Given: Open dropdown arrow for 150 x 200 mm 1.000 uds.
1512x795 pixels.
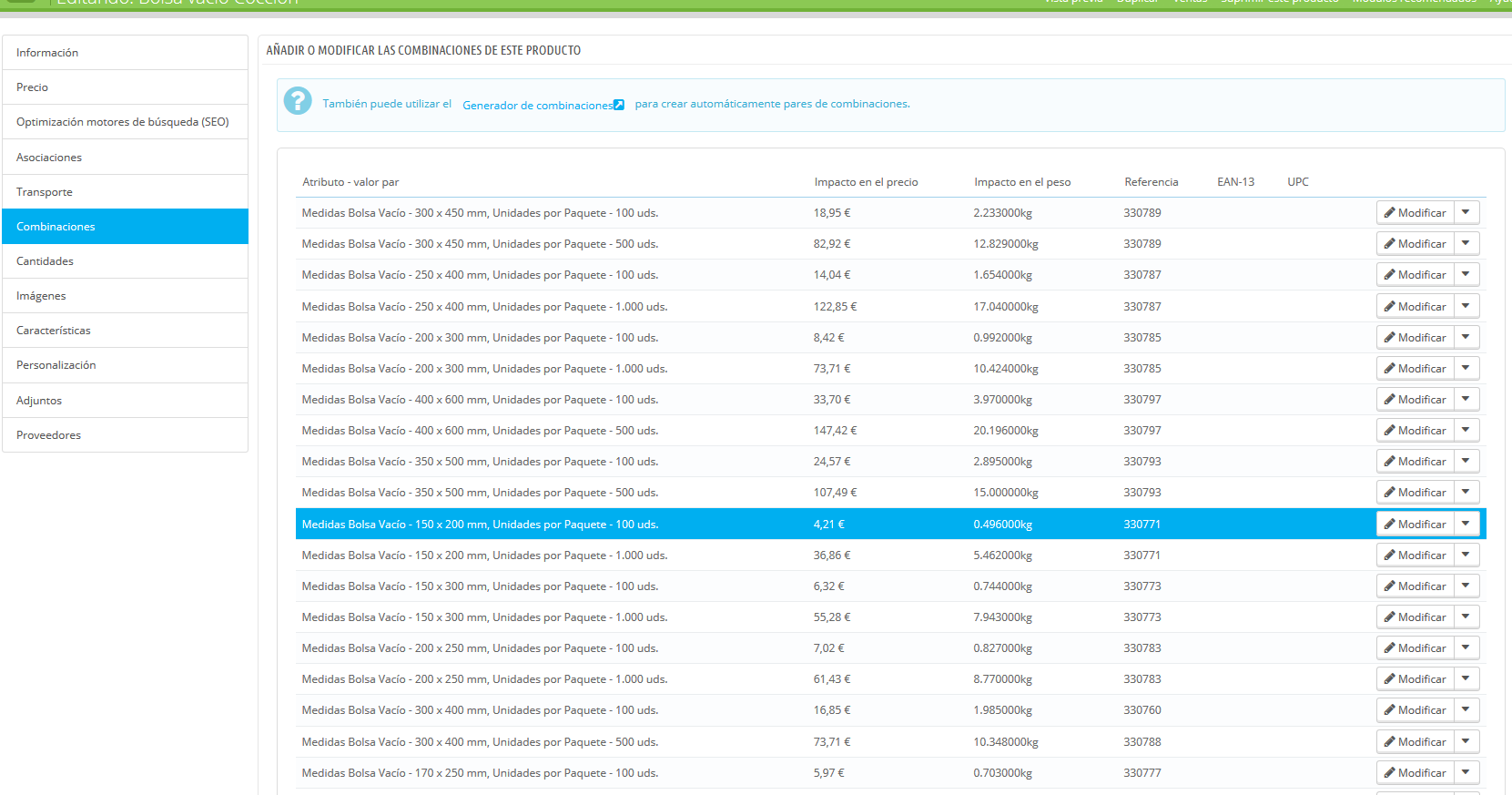Looking at the screenshot, I should 1466,555.
